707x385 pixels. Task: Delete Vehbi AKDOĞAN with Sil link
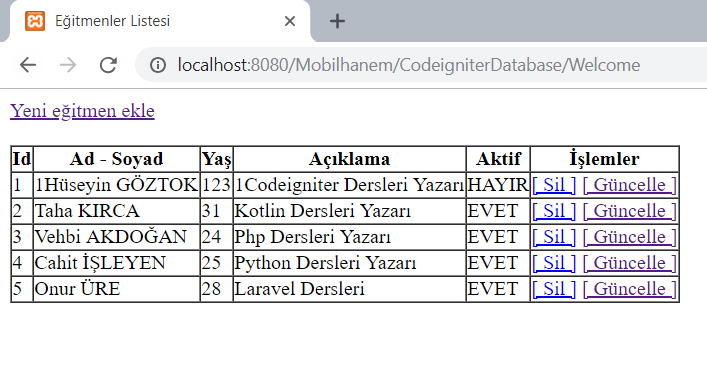click(554, 237)
